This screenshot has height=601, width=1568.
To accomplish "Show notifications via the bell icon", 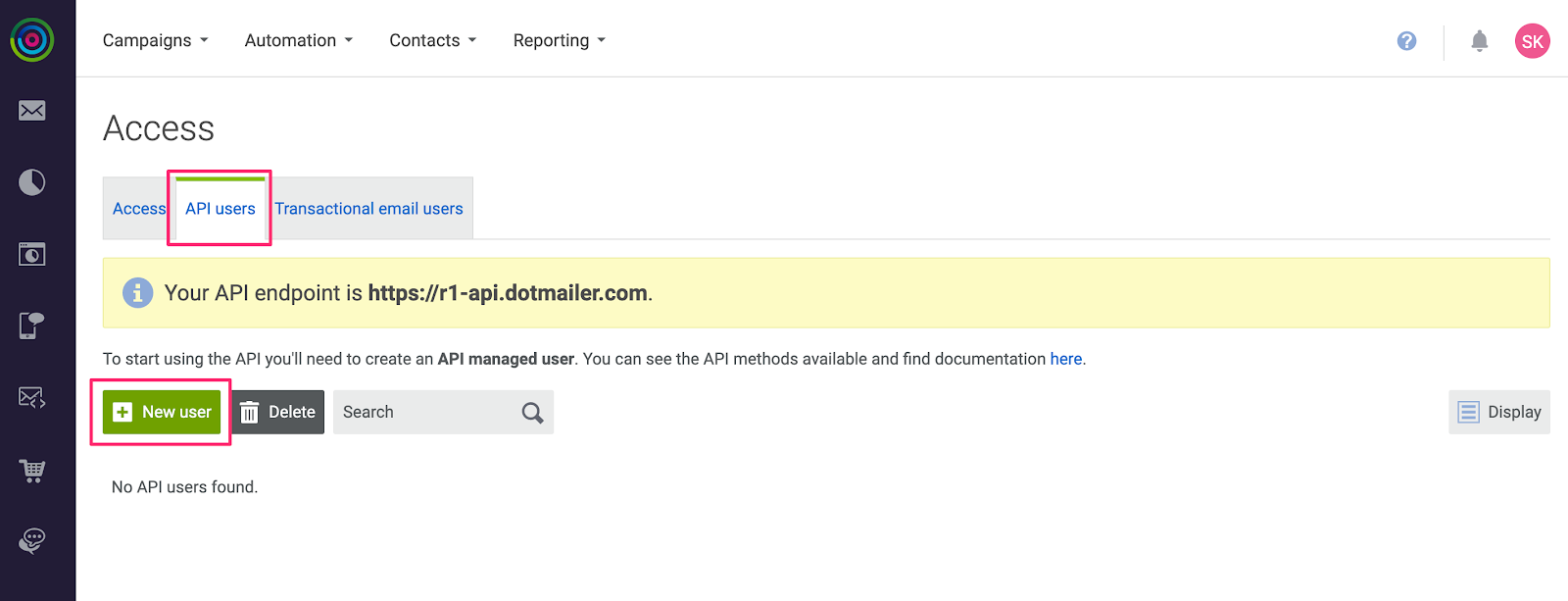I will (1479, 41).
